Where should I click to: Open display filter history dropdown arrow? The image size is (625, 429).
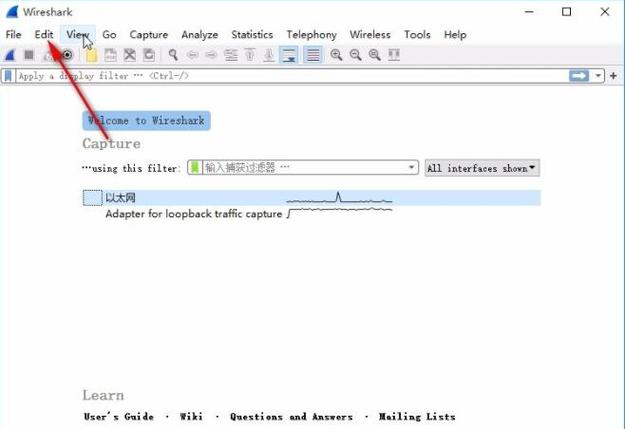pyautogui.click(x=599, y=76)
